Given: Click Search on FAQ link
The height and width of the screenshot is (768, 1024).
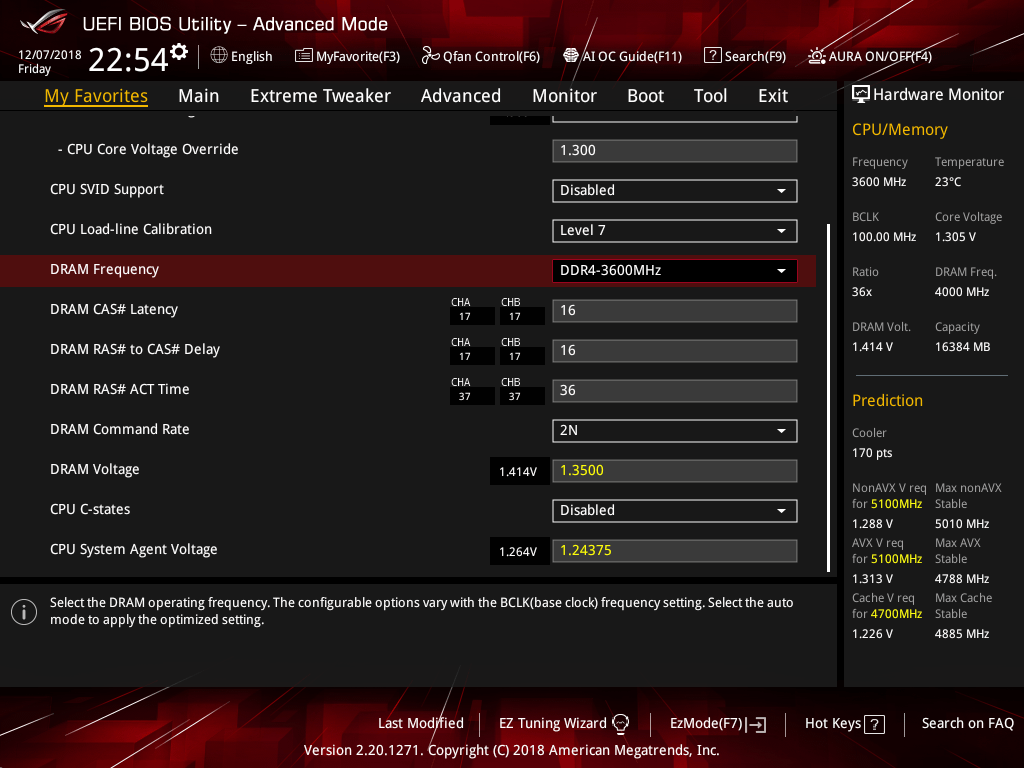Looking at the screenshot, I should click(967, 724).
